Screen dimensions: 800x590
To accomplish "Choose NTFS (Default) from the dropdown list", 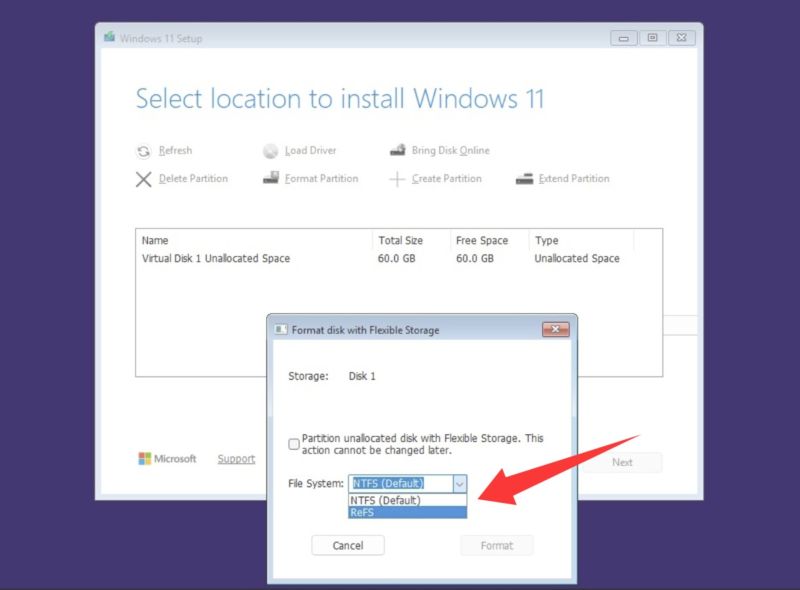I will click(407, 500).
